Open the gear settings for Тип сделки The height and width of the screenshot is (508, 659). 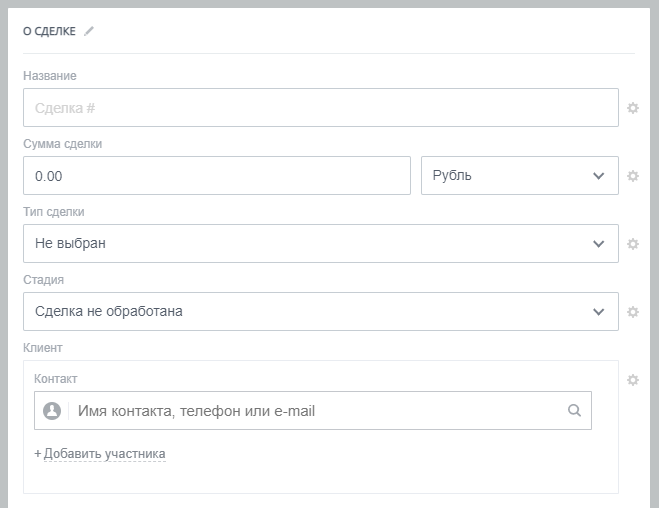(x=632, y=244)
